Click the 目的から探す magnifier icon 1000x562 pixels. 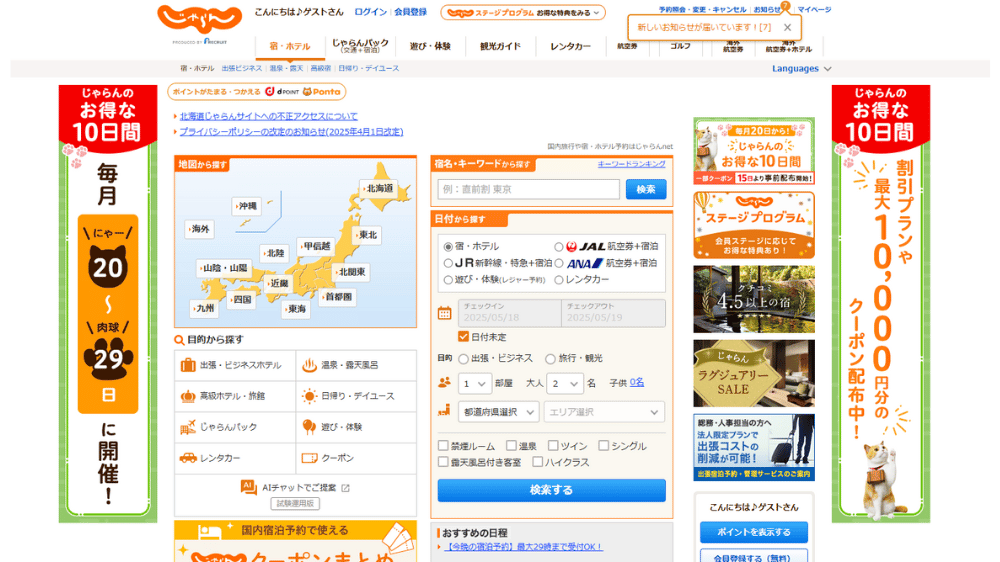pos(179,340)
